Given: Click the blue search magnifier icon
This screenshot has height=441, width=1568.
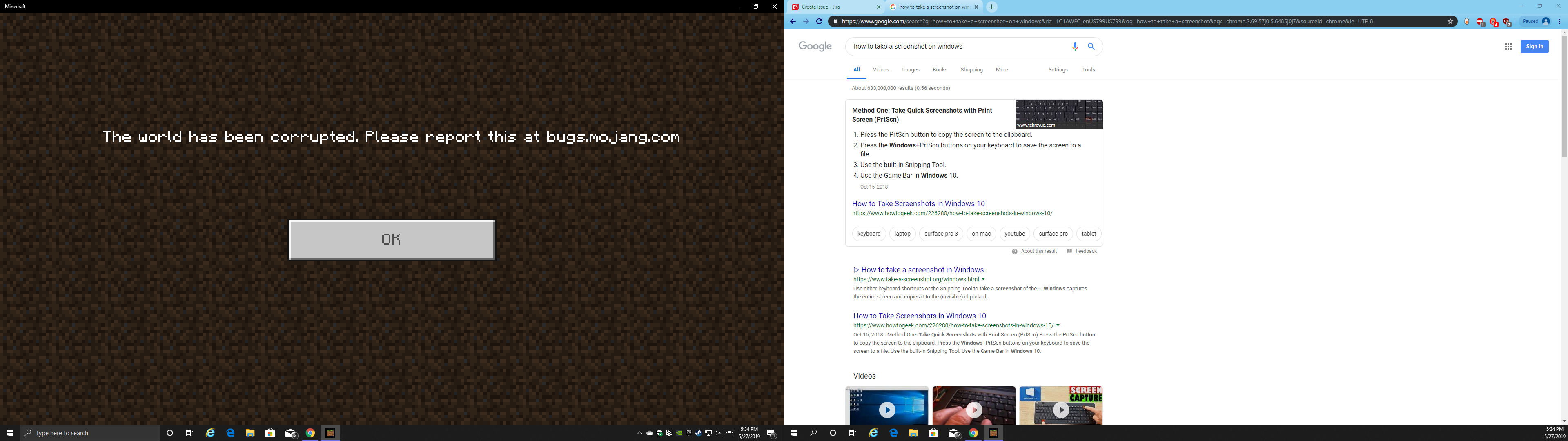Looking at the screenshot, I should click(1091, 46).
